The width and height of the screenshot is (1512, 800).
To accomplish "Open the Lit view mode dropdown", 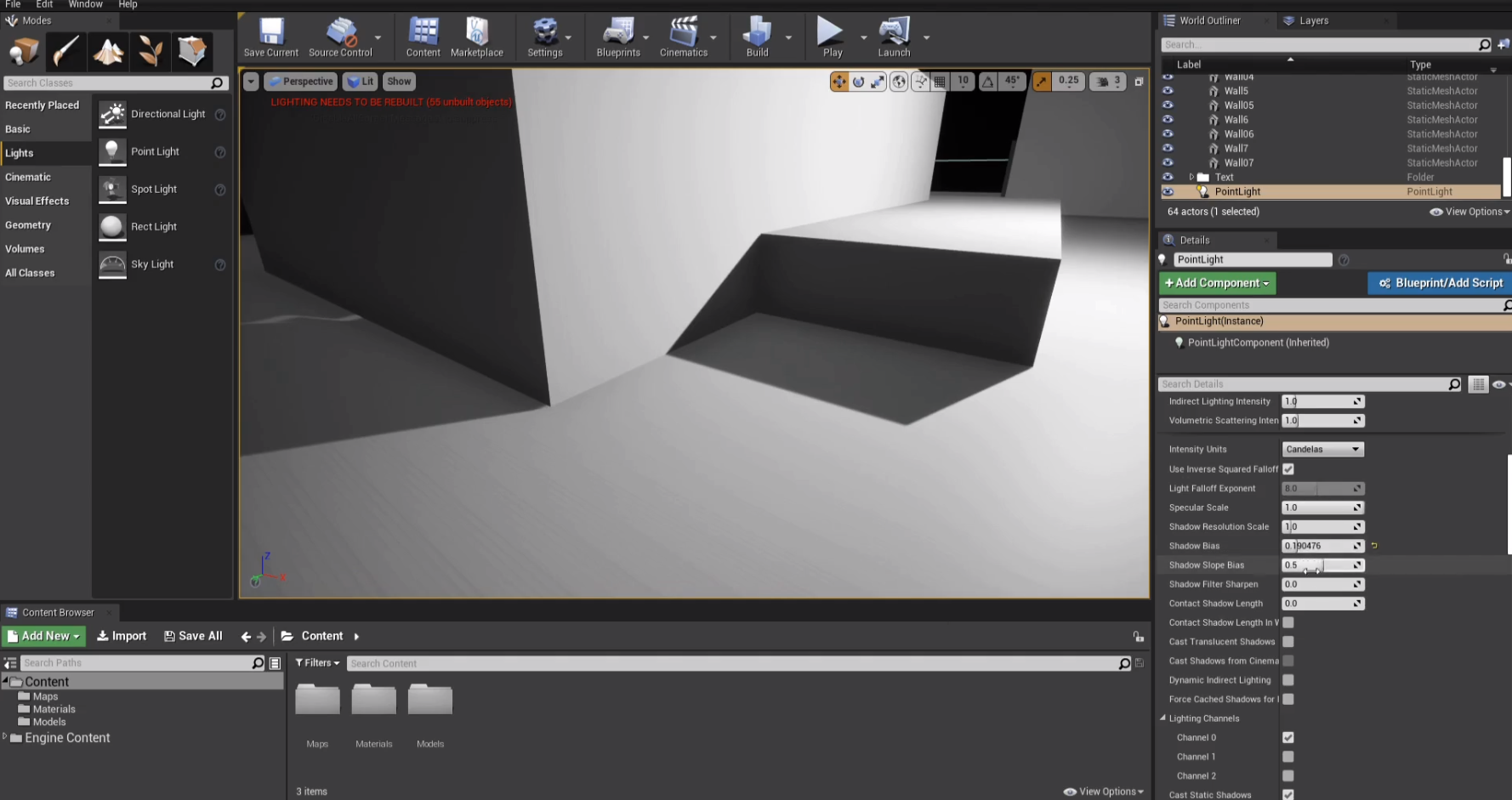I will click(361, 82).
